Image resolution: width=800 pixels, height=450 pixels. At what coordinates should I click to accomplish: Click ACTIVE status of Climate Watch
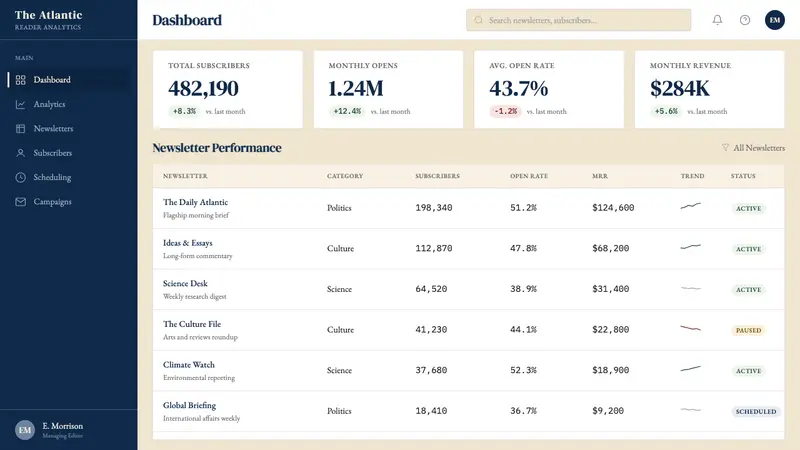748,371
